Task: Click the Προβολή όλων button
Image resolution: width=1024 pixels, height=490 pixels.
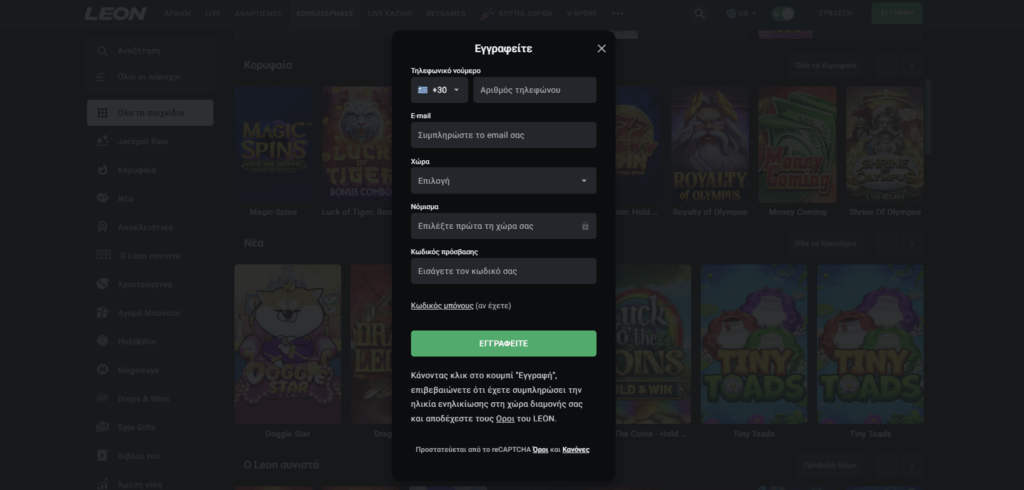Action: [830, 465]
